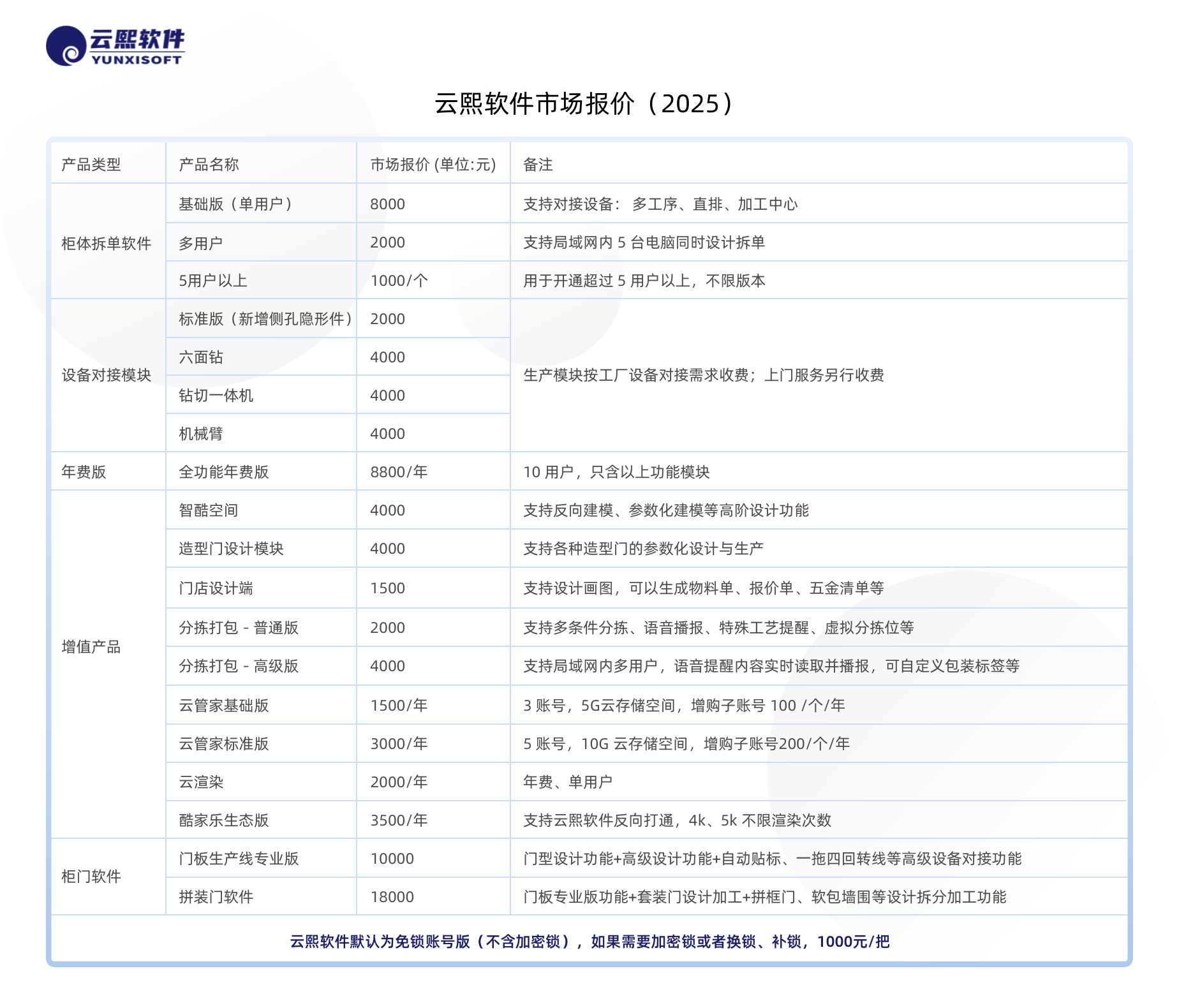
Task: Select note "用于开通超过 5 用户以上，不限版本"
Action: click(x=644, y=281)
